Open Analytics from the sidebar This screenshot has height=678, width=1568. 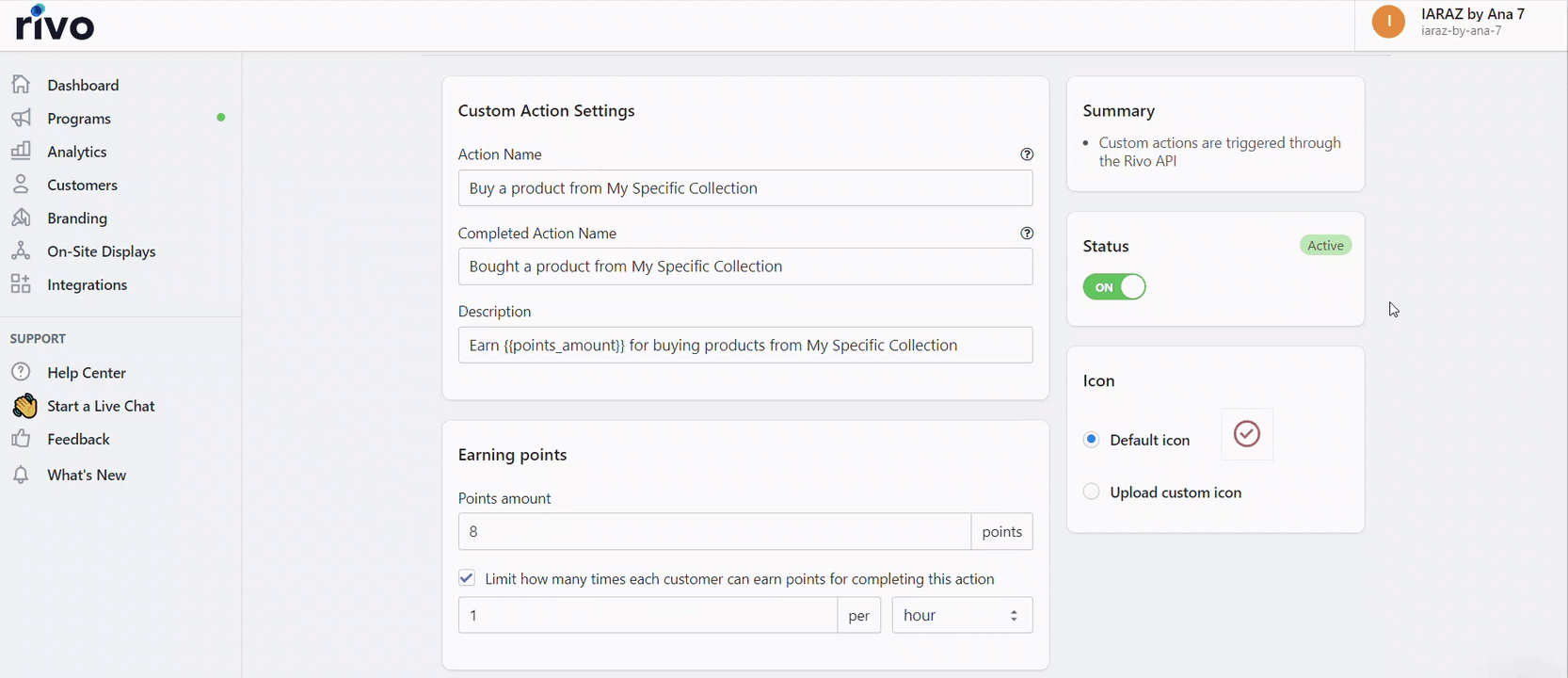[77, 152]
